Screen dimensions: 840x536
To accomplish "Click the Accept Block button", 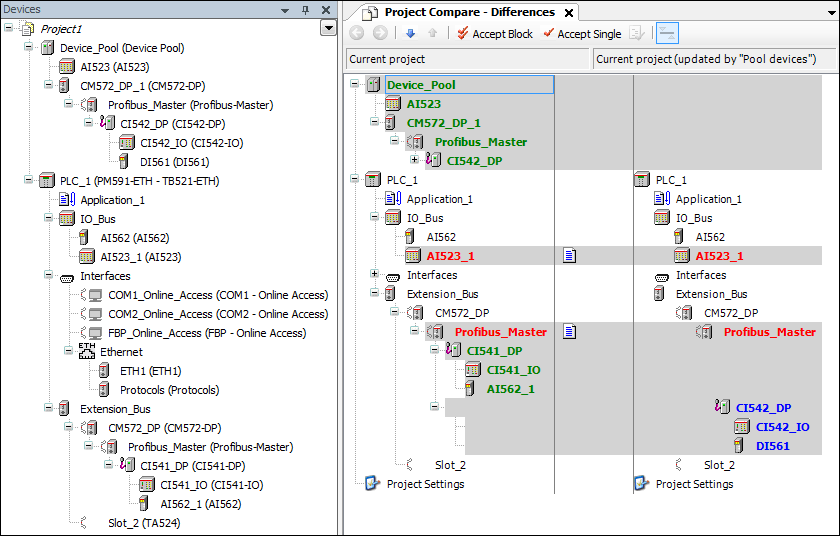I will click(x=494, y=33).
